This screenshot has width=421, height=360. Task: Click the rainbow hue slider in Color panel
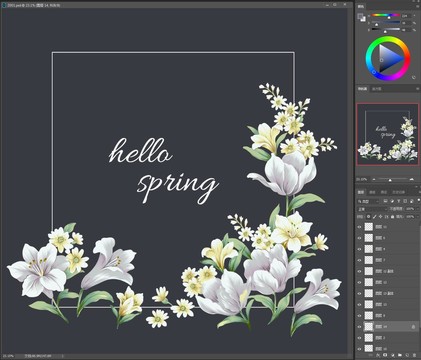pos(385,15)
